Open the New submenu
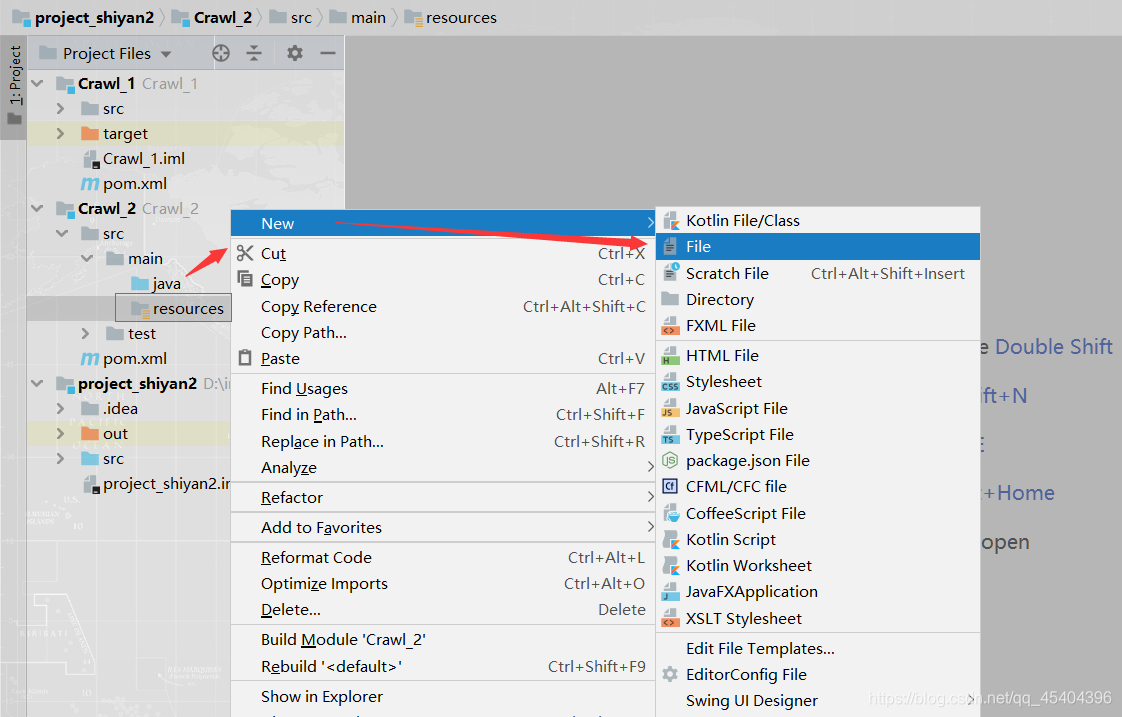 click(443, 223)
